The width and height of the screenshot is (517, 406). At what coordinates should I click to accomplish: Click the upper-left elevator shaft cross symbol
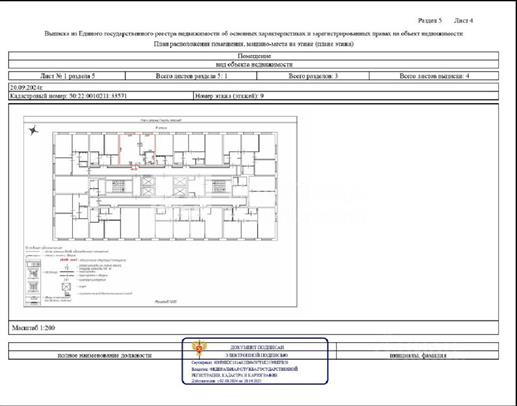point(148,181)
